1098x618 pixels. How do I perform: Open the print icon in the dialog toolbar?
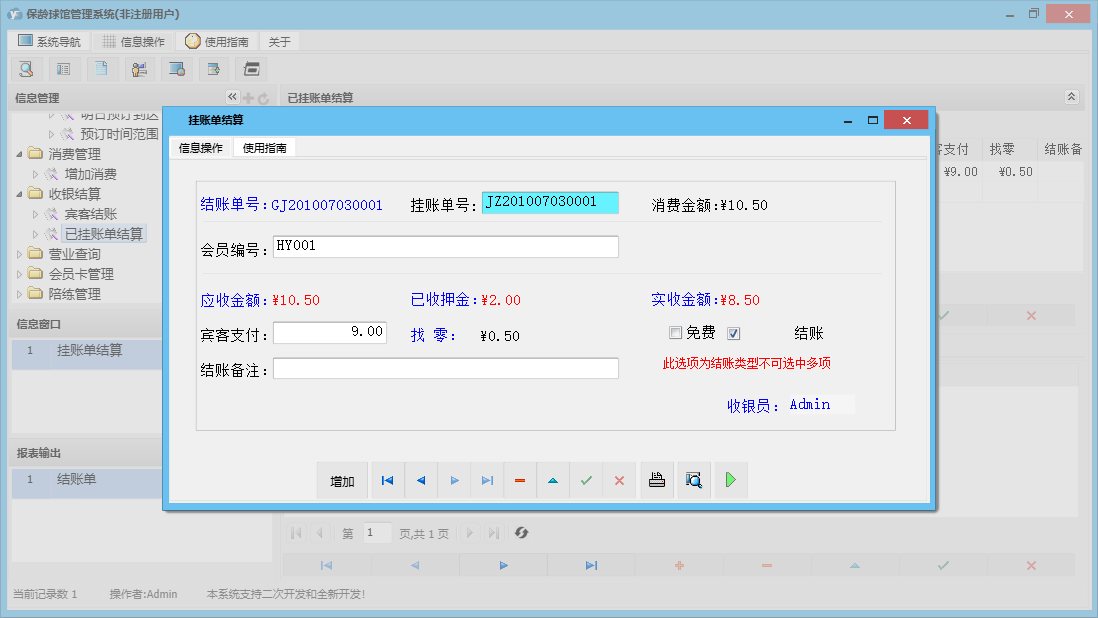coord(656,480)
